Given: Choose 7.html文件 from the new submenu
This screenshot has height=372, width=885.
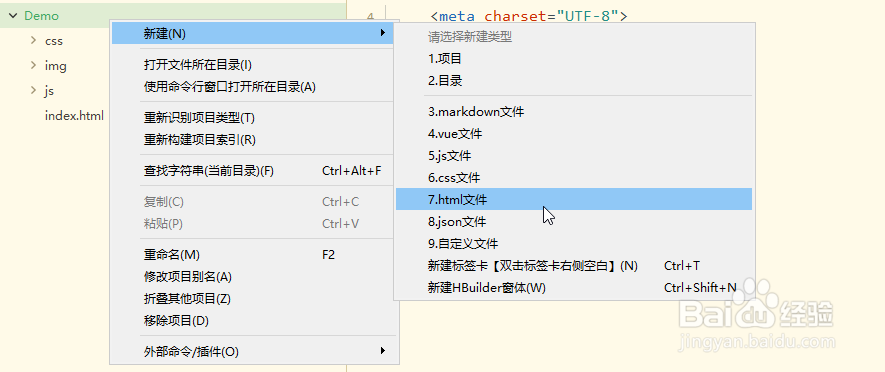Looking at the screenshot, I should click(x=574, y=199).
